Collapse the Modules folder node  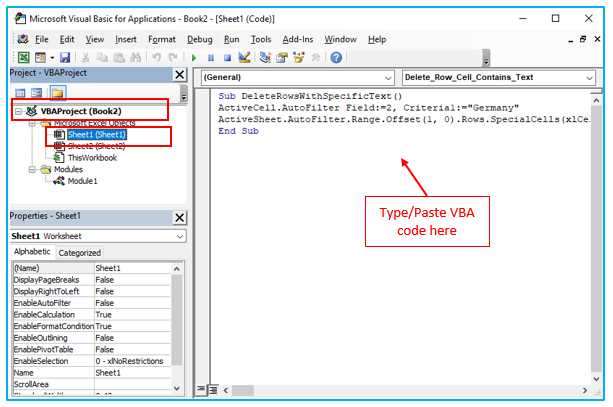click(x=32, y=170)
